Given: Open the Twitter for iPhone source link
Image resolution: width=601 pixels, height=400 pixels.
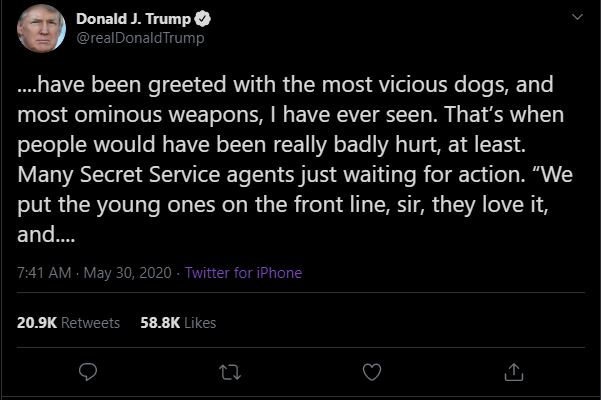Looking at the screenshot, I should (x=243, y=273).
